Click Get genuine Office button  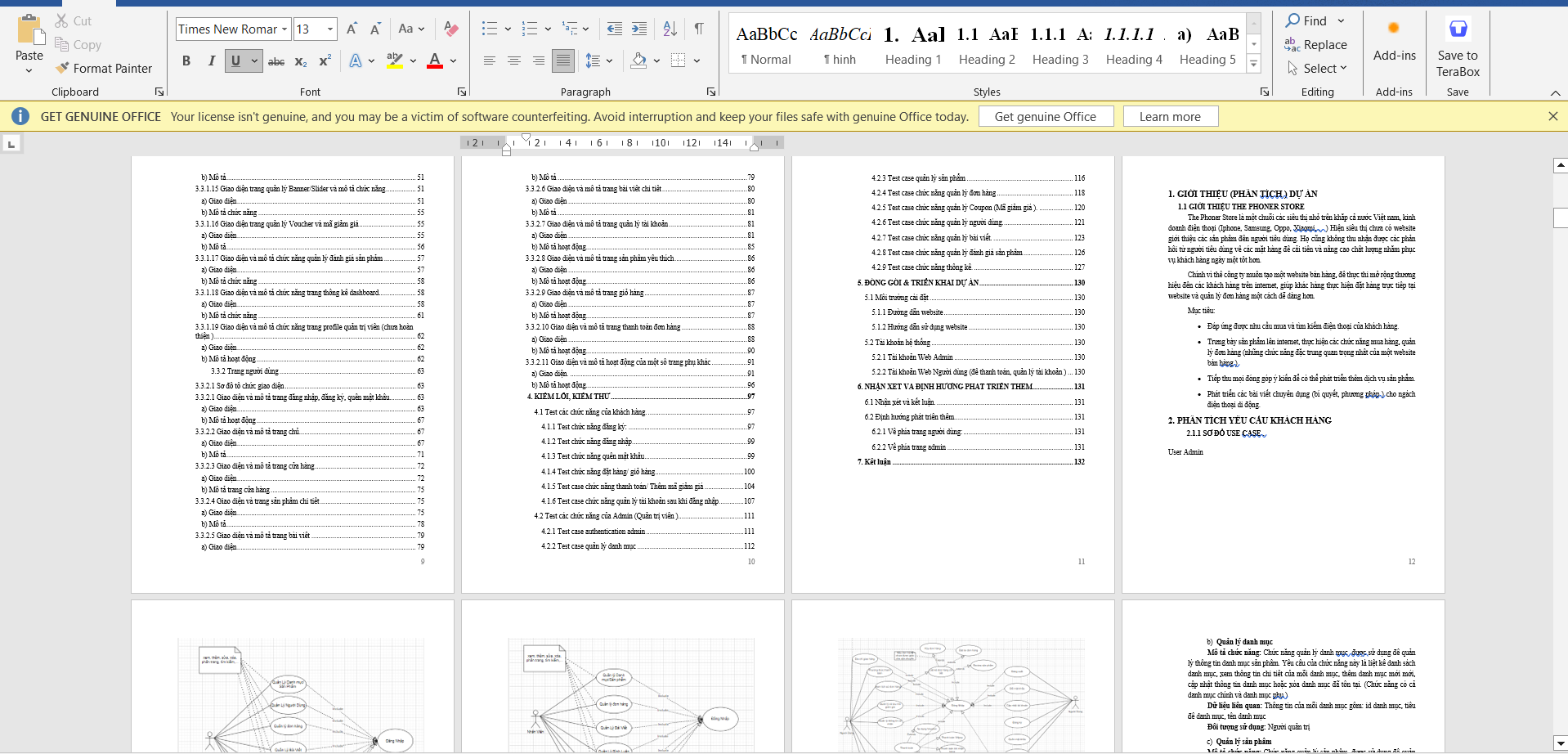pyautogui.click(x=1046, y=117)
